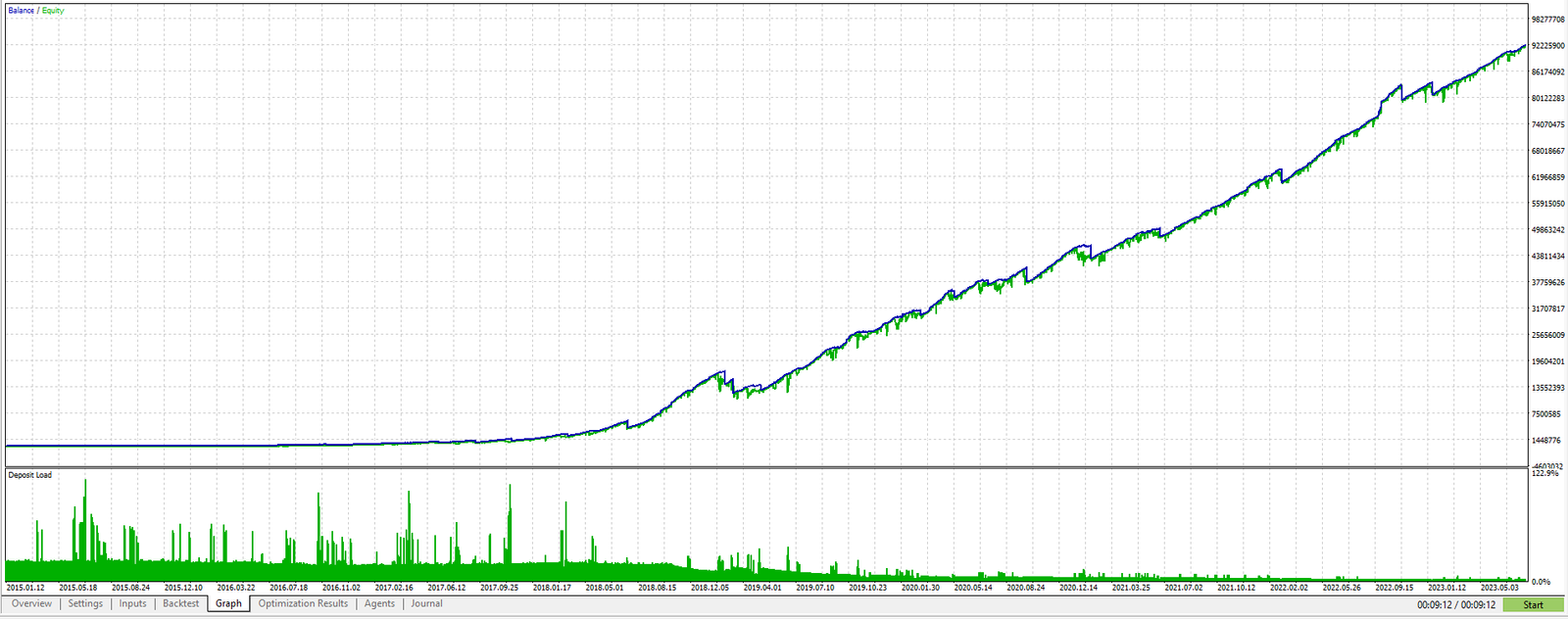Viewport: 1568px width, 619px height.
Task: Click the 98277708 top price scale value
Action: (1547, 20)
